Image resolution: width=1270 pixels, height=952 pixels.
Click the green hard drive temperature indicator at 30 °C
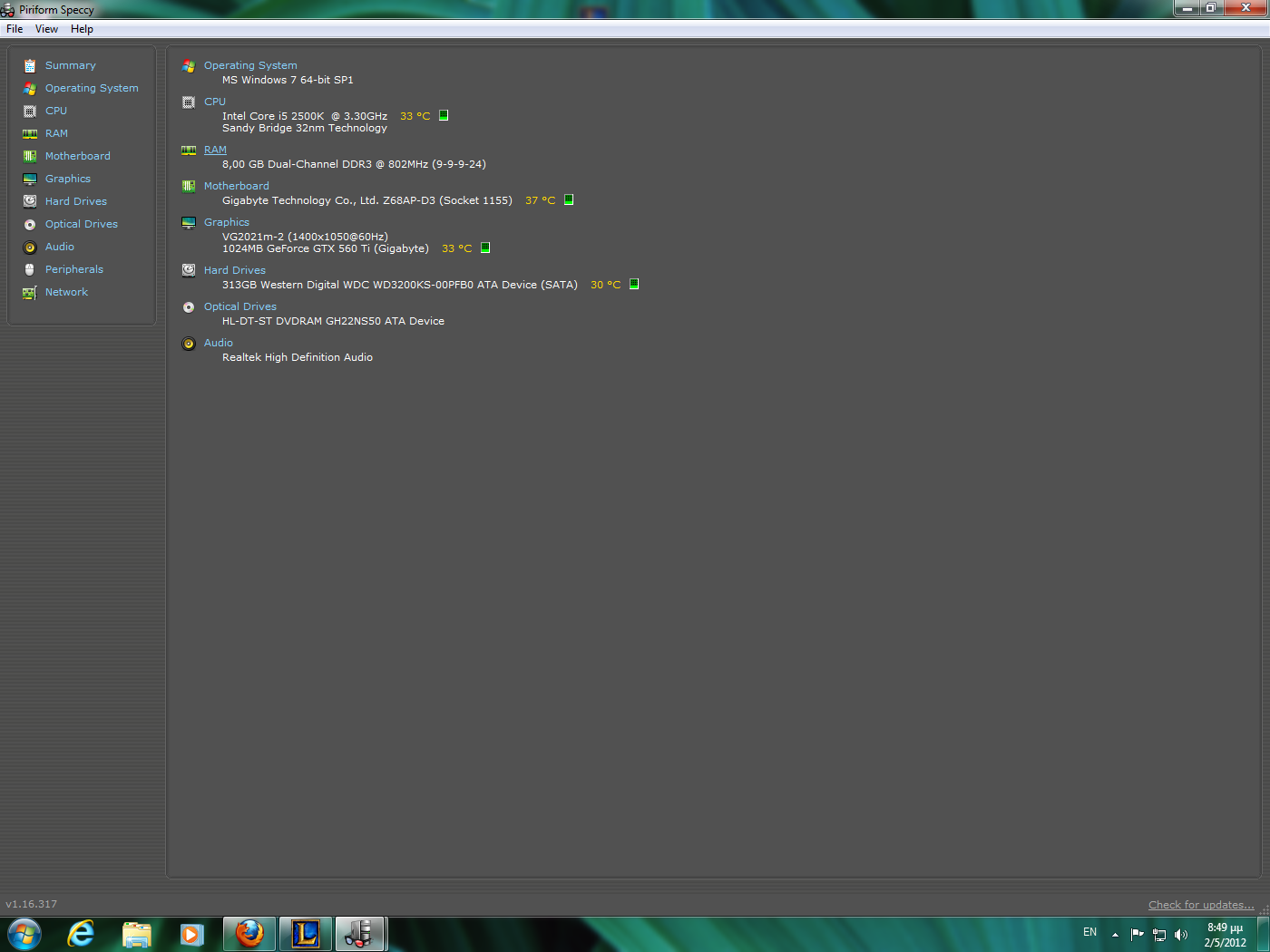(x=634, y=284)
